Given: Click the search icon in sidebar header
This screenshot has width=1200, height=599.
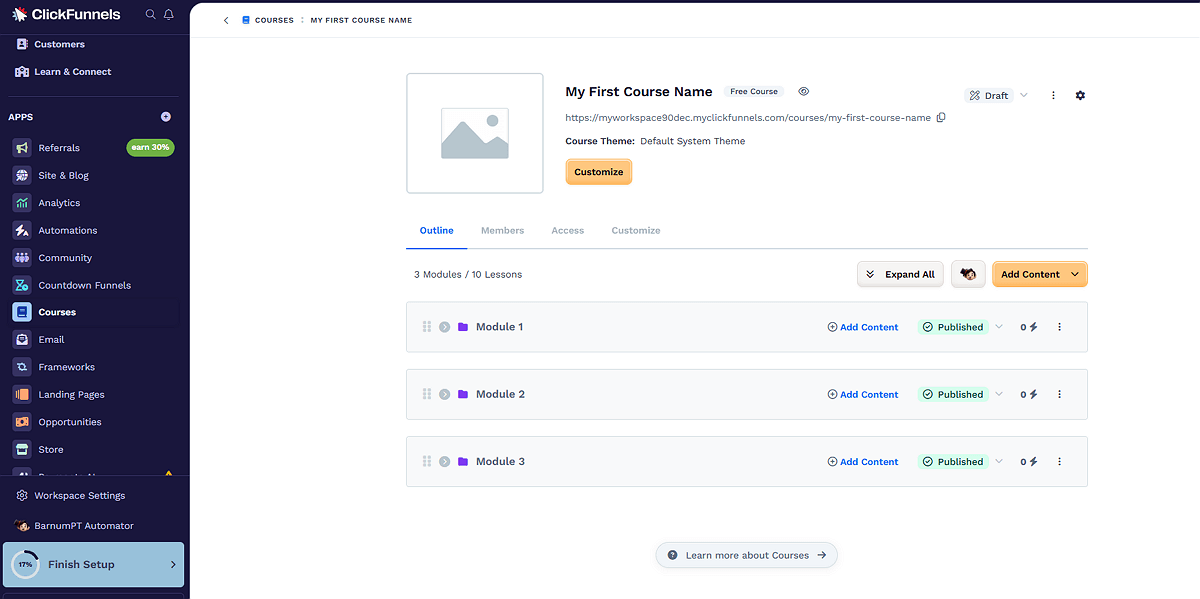Looking at the screenshot, I should point(150,14).
